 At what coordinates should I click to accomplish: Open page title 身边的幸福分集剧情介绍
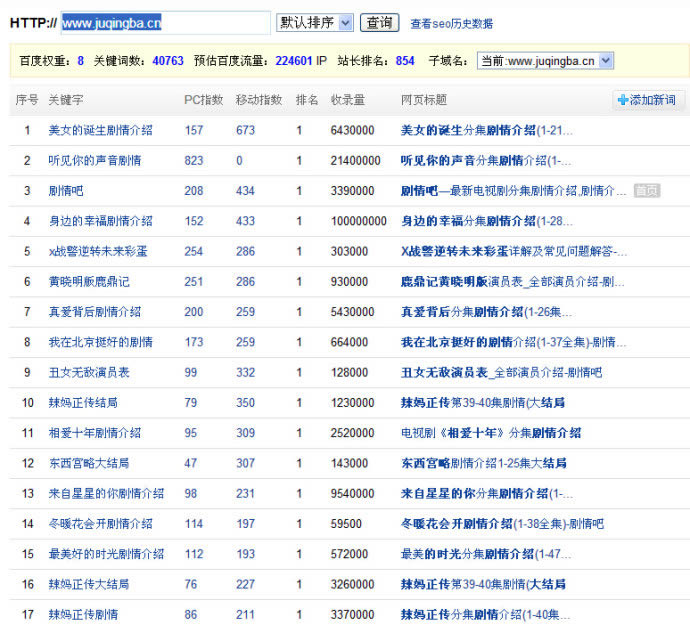click(x=486, y=221)
